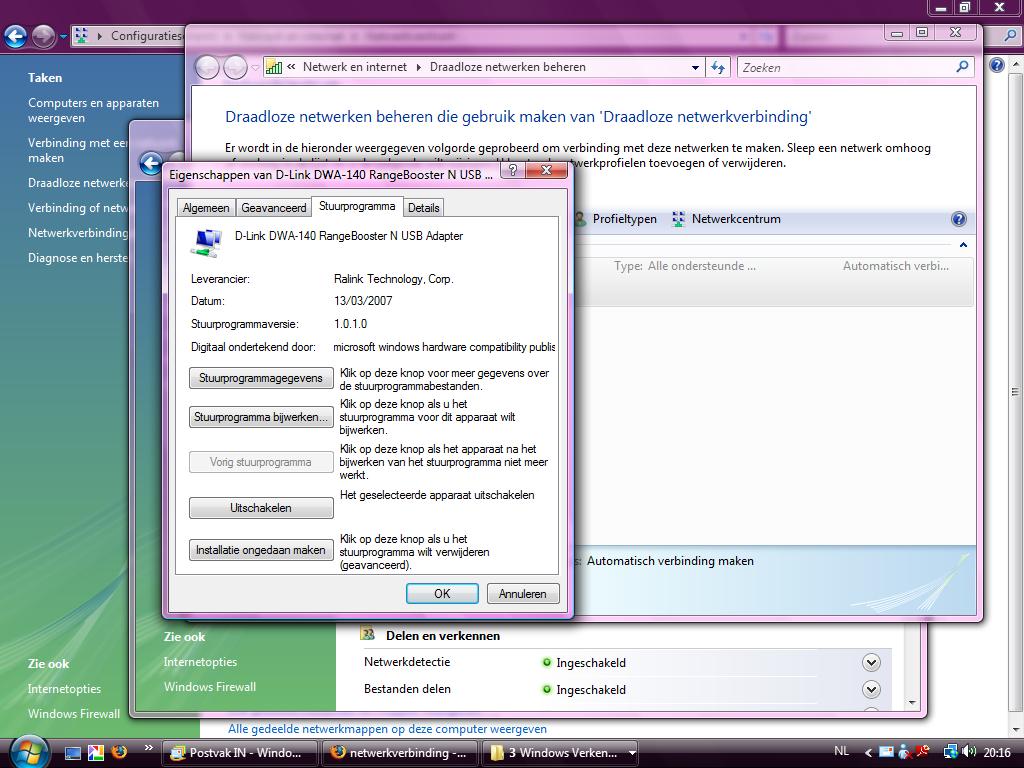Screen dimensions: 1024x768
Task: Open recent pages dropdown in wireless window
Action: [x=255, y=67]
